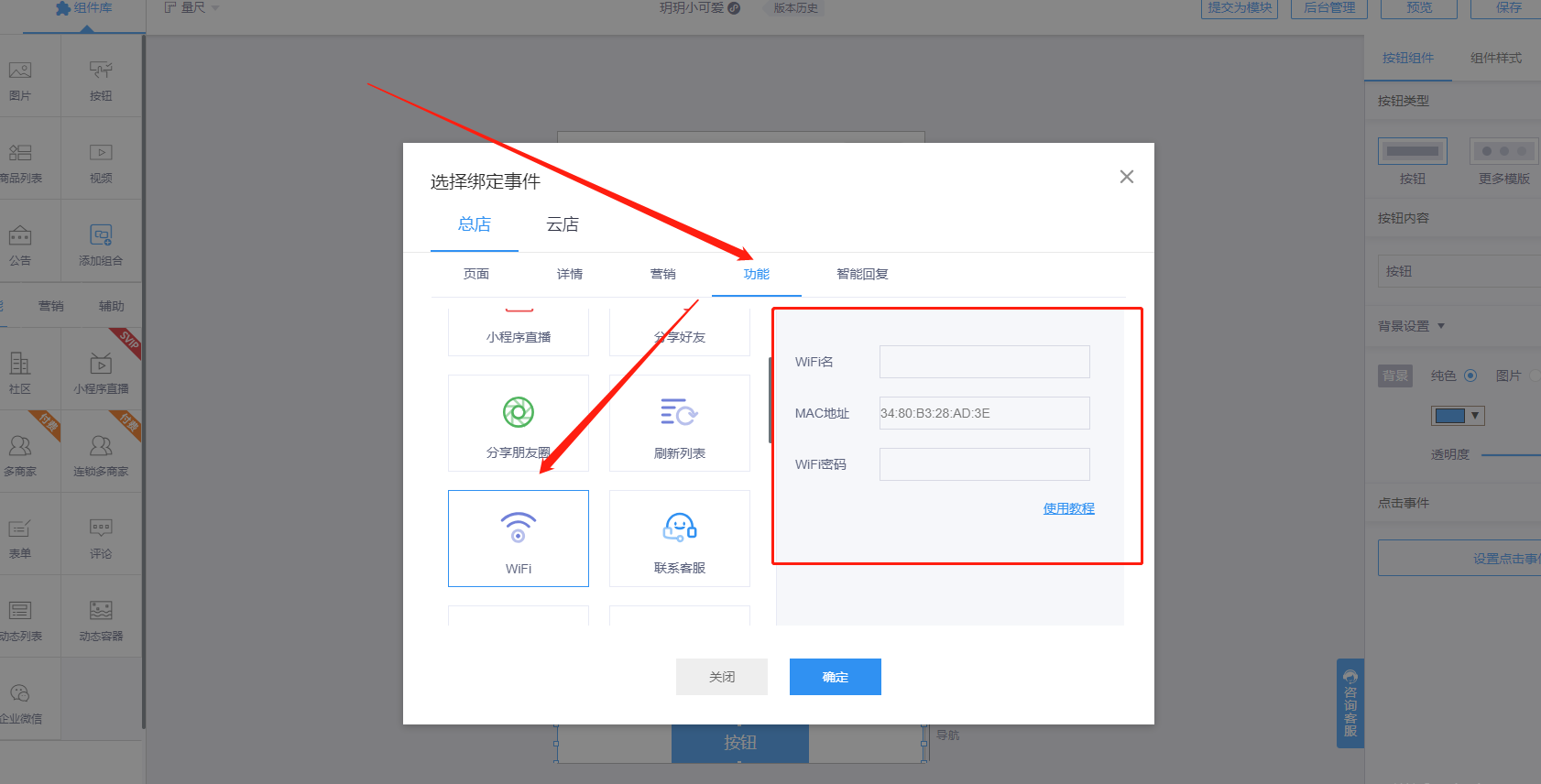
Task: Add the 公告 component
Action: [20, 245]
